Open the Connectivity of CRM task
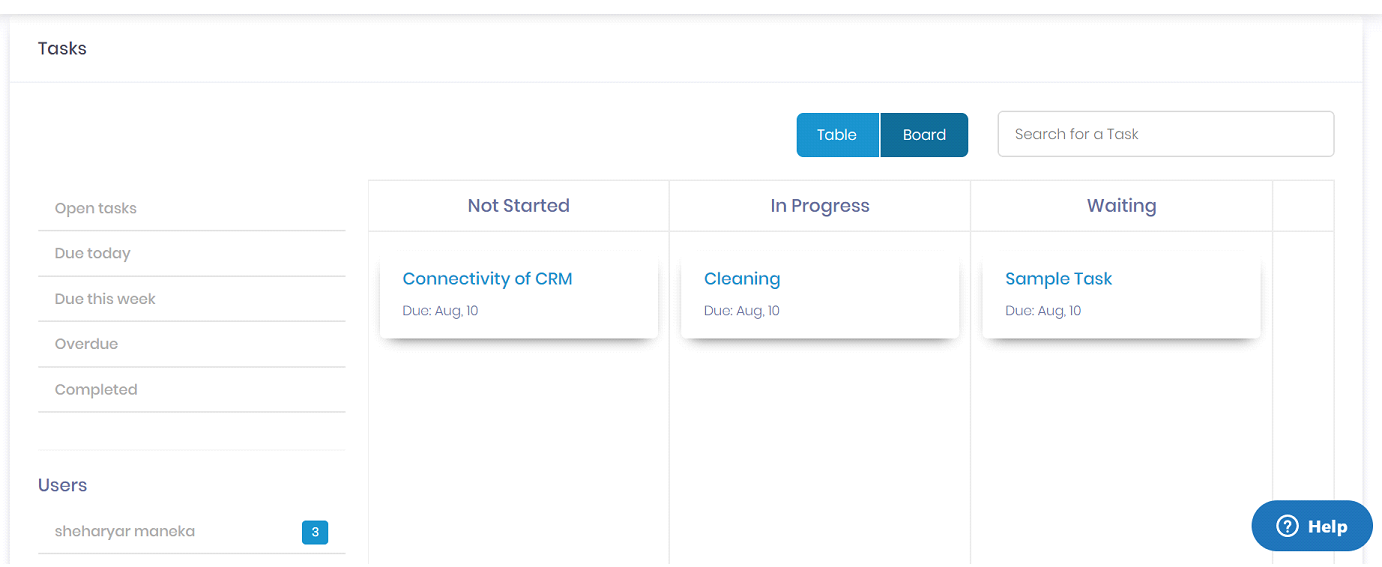The height and width of the screenshot is (567, 1382). [x=487, y=279]
